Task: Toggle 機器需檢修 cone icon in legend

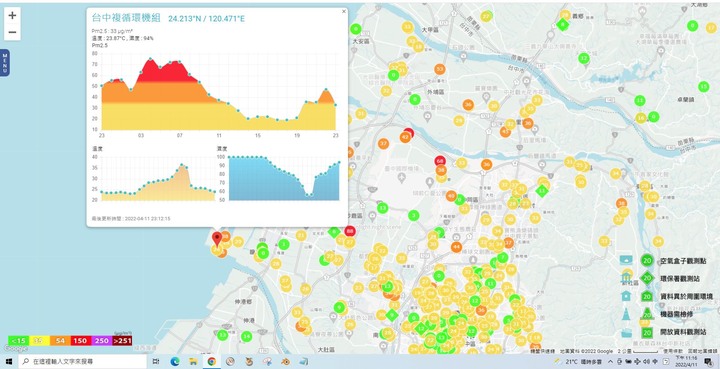Action: coord(626,314)
